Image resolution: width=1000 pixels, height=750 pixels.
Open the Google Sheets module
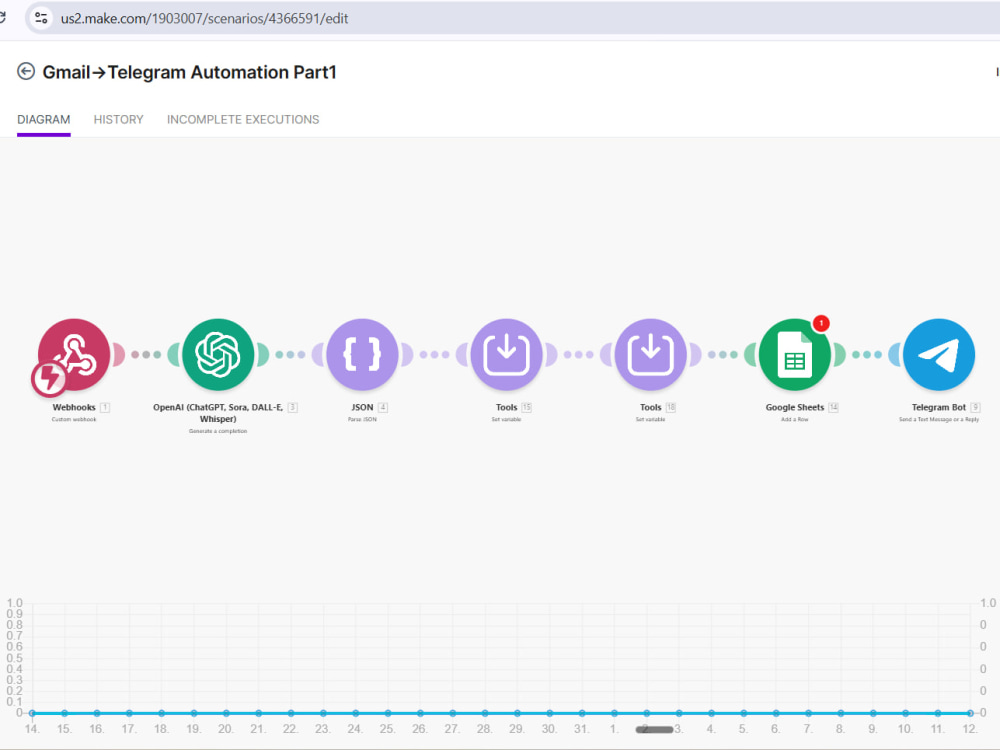click(x=795, y=354)
